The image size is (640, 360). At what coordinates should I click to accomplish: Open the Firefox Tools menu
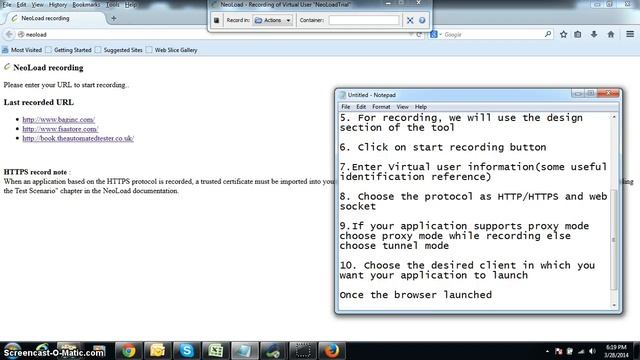click(112, 4)
